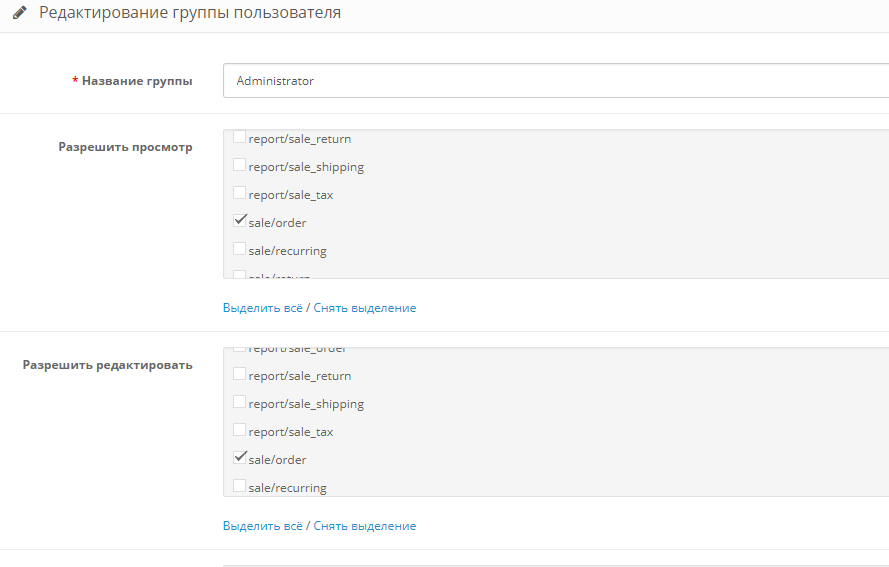Viewport: 889px width, 567px height.
Task: Enable report/sale_shipping in the edit permissions list
Action: tap(240, 403)
